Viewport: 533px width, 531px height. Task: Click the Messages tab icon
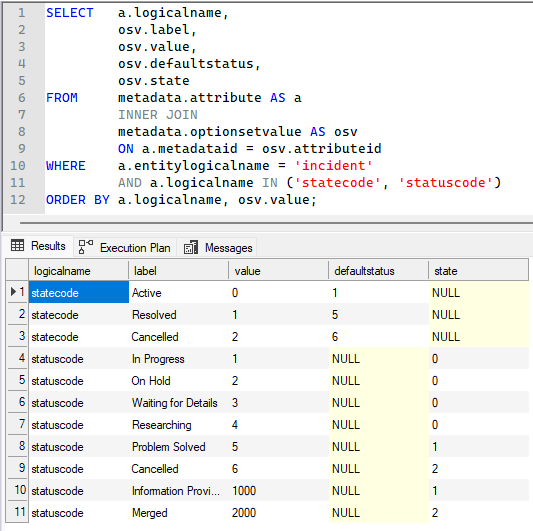191,247
